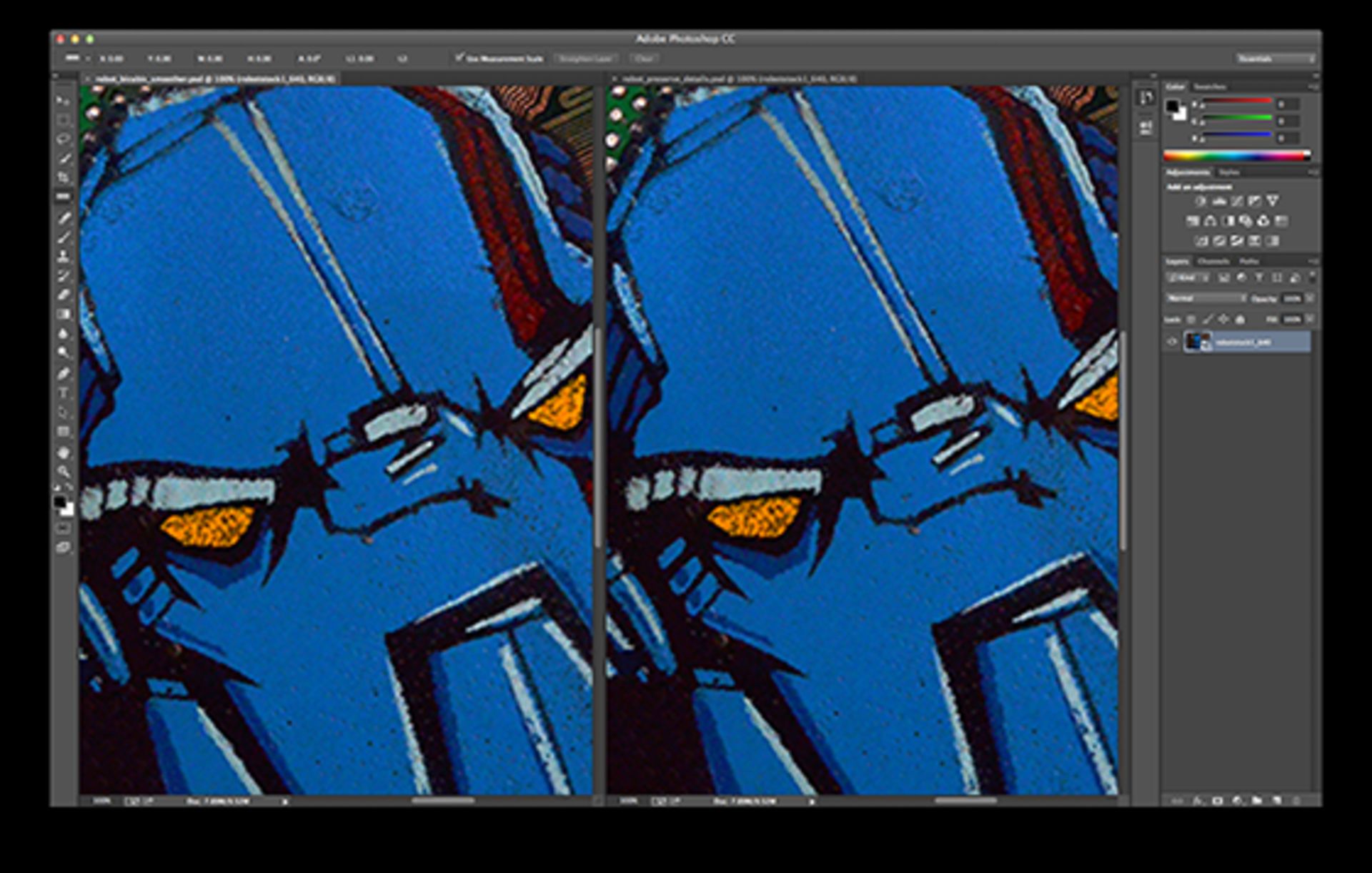Open the Essentials workspace dropdown
1372x873 pixels.
(1276, 59)
